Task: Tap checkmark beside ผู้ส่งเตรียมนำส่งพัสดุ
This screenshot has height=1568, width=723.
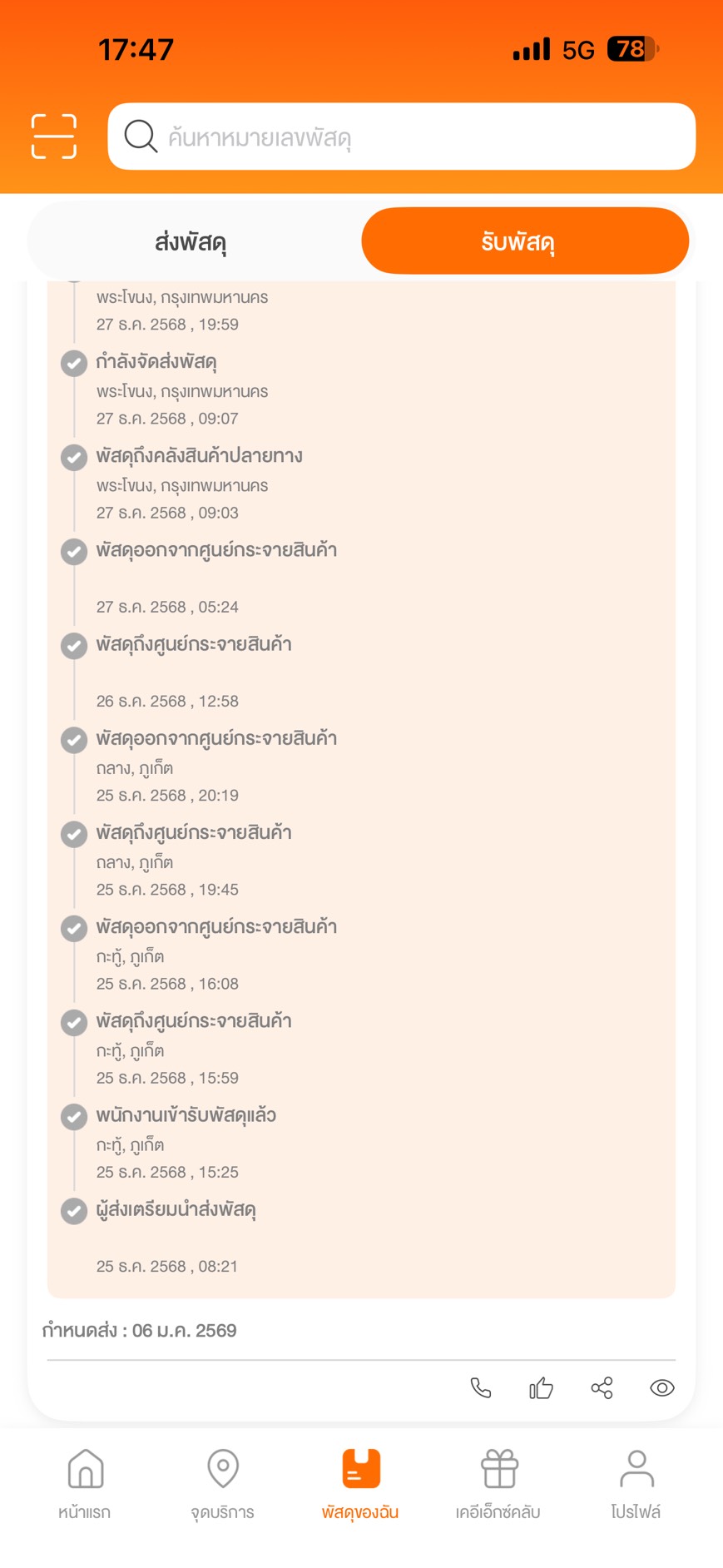Action: [x=74, y=1210]
